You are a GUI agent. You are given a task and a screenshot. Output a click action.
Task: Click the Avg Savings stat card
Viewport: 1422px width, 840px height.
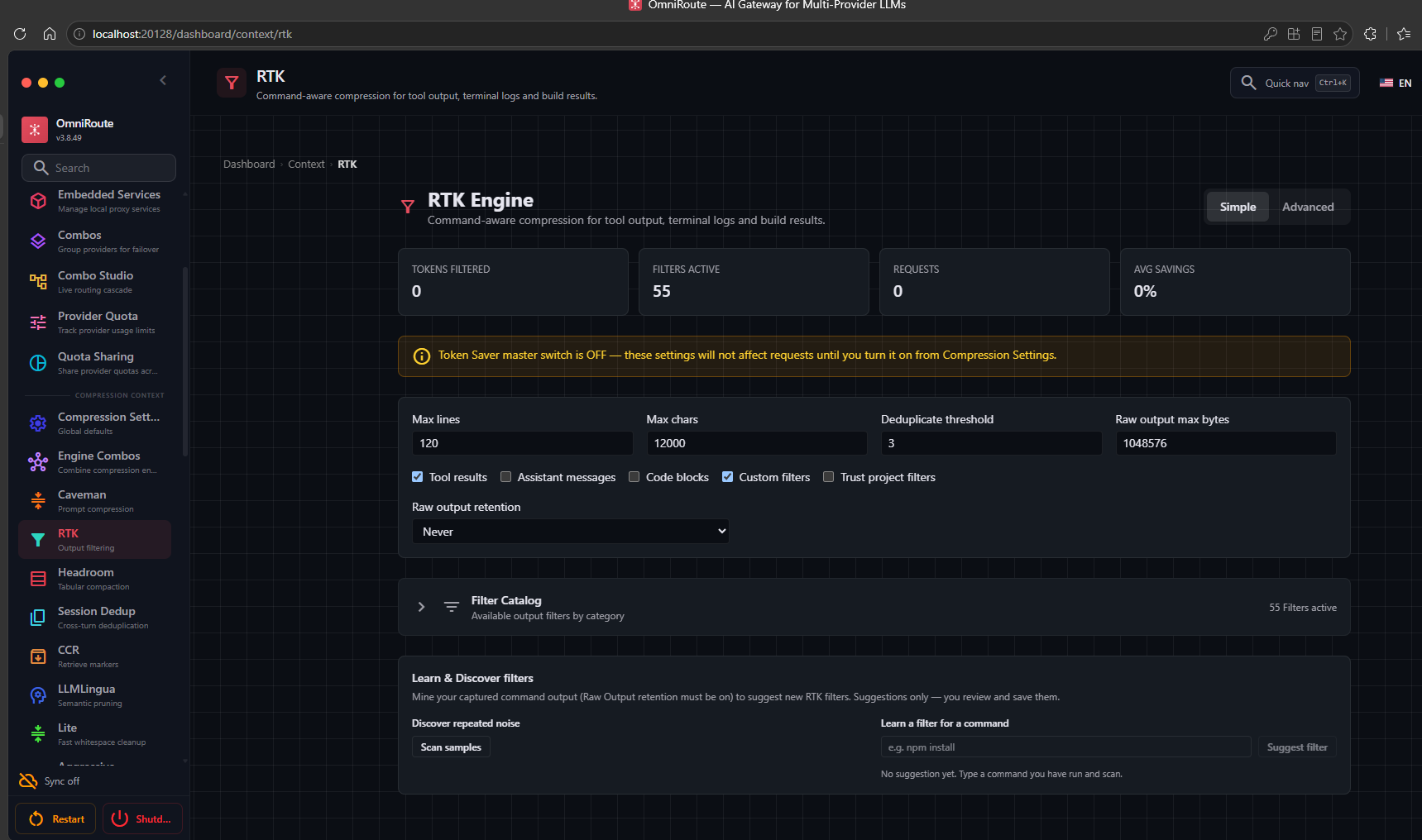1235,282
